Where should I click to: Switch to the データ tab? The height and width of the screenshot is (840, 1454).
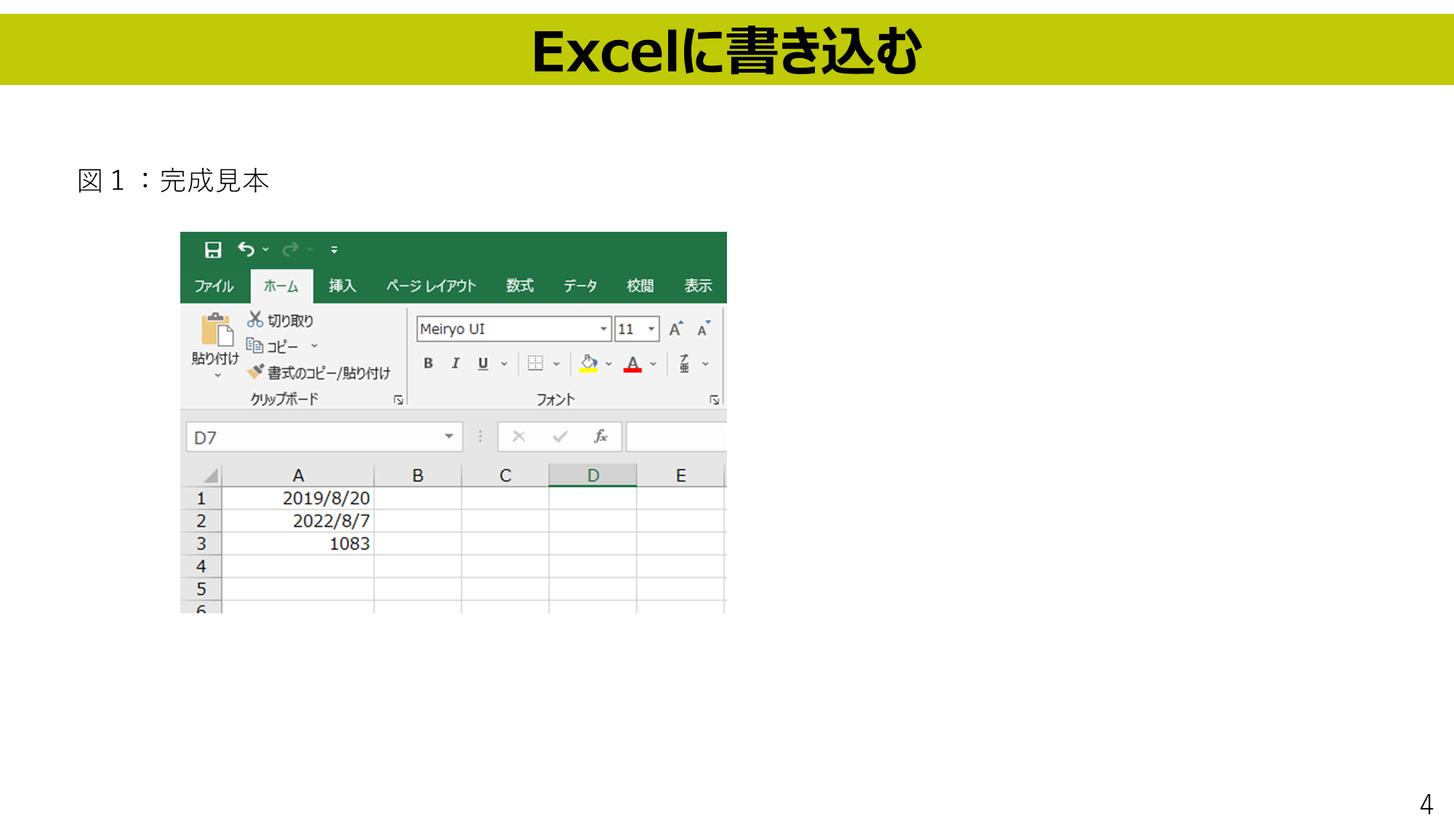click(580, 286)
